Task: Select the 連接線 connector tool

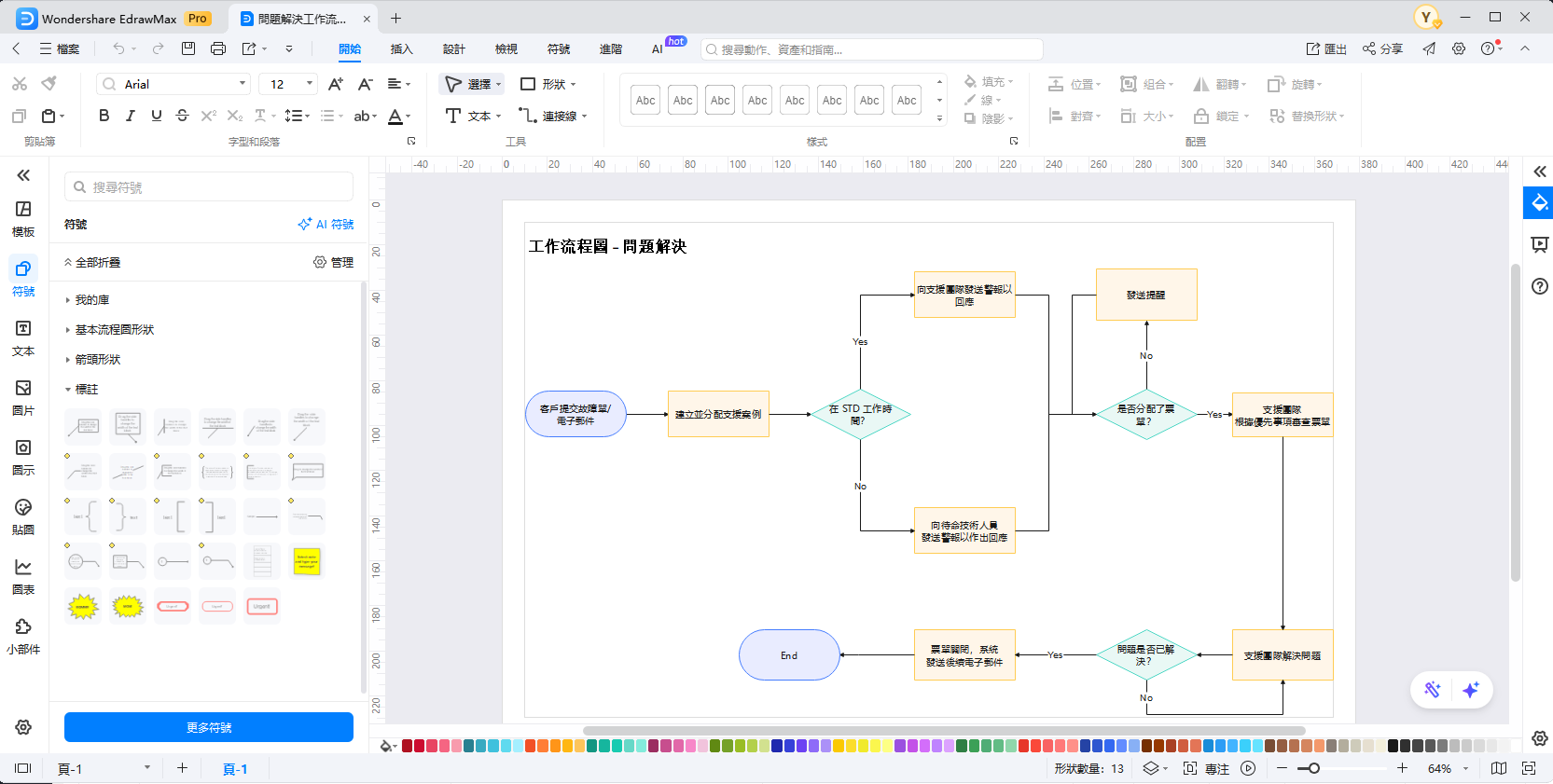Action: coord(553,116)
